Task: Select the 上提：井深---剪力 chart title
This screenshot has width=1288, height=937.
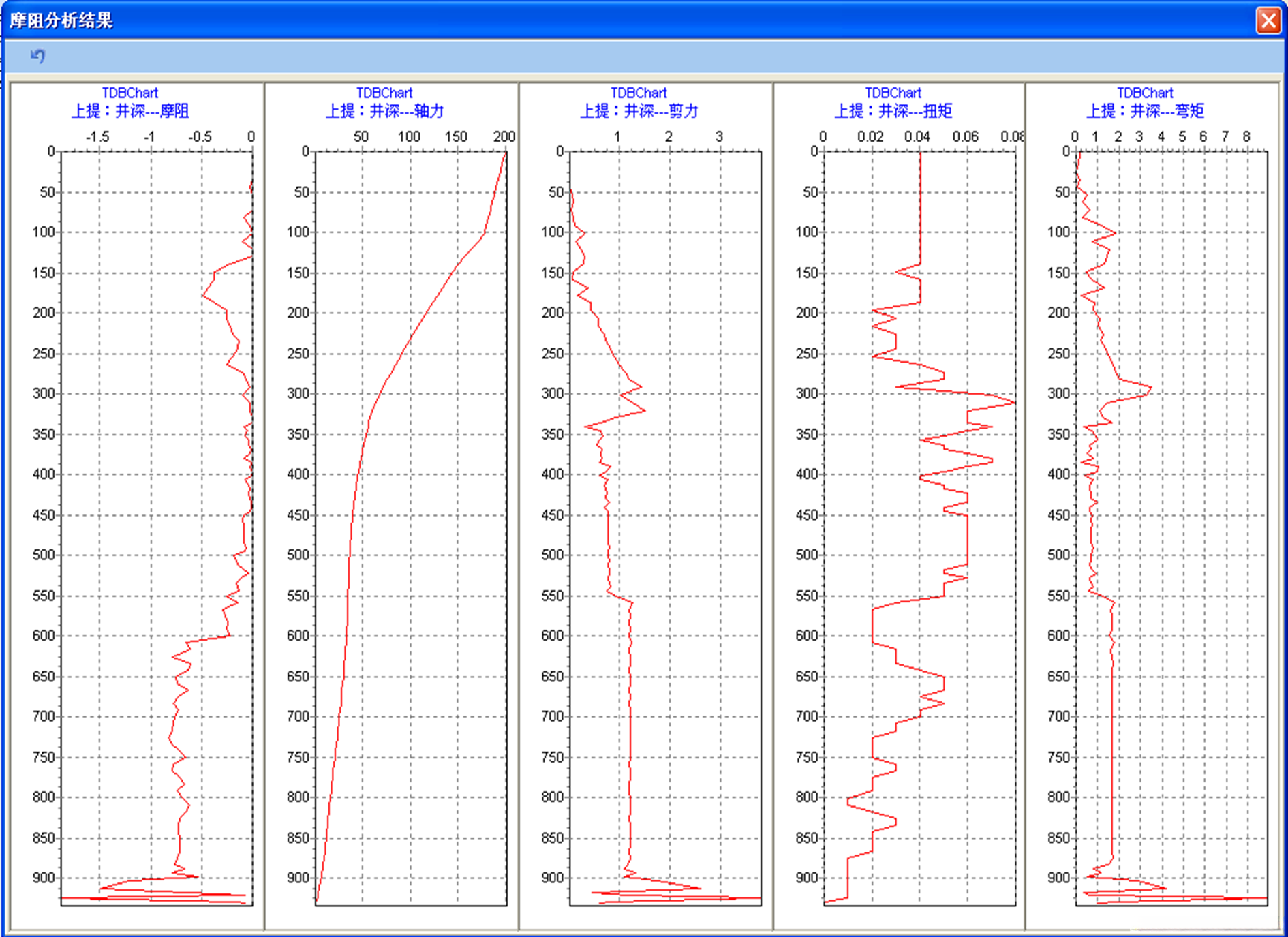Action: (x=639, y=111)
